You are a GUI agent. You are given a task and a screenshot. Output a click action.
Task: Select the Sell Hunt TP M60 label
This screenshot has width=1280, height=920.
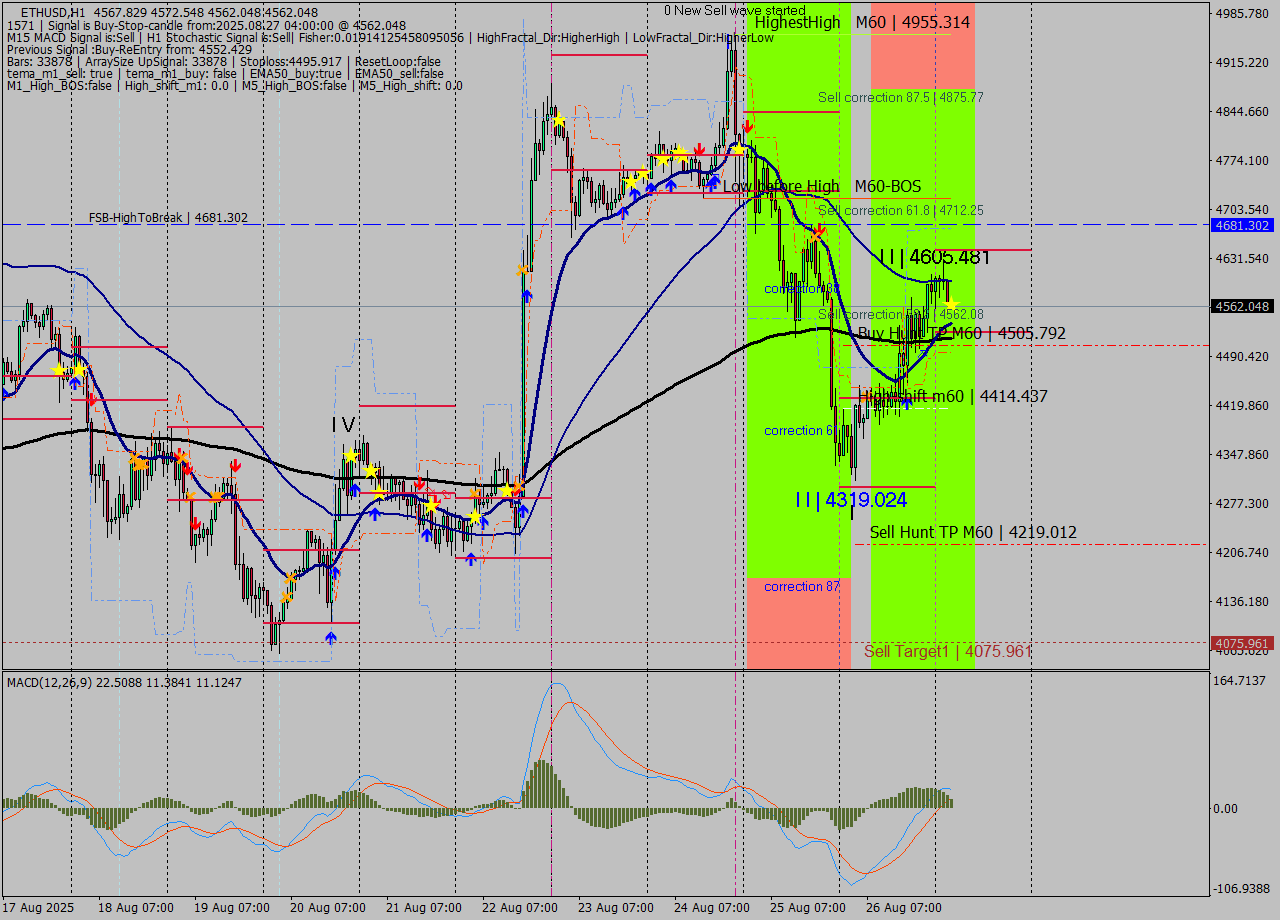pos(973,532)
